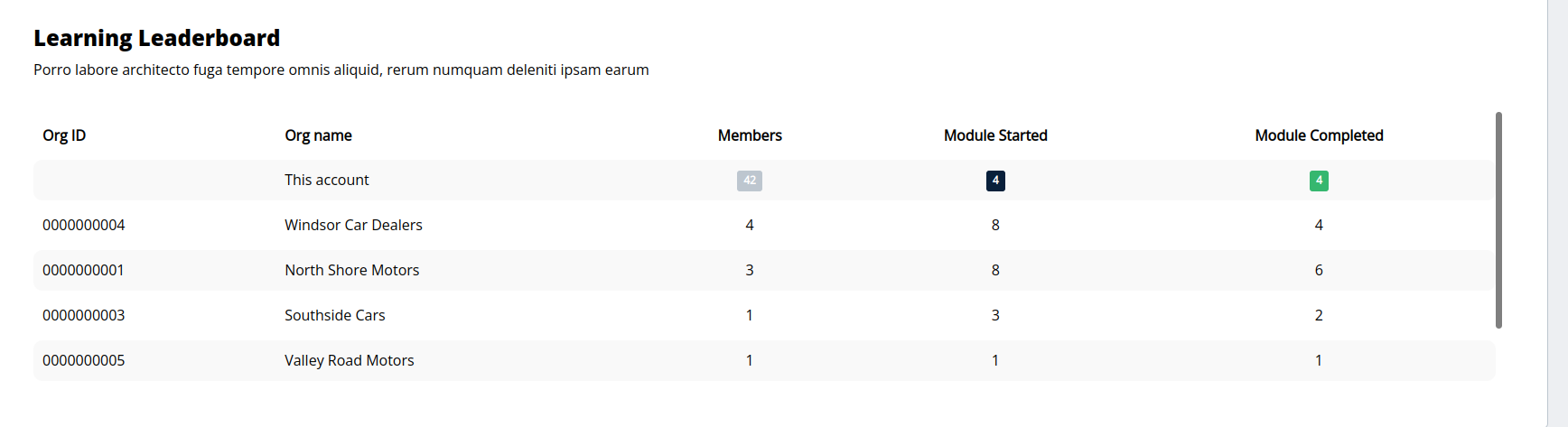Click Org ID 0000000004
This screenshot has width=1568, height=427.
(x=84, y=225)
